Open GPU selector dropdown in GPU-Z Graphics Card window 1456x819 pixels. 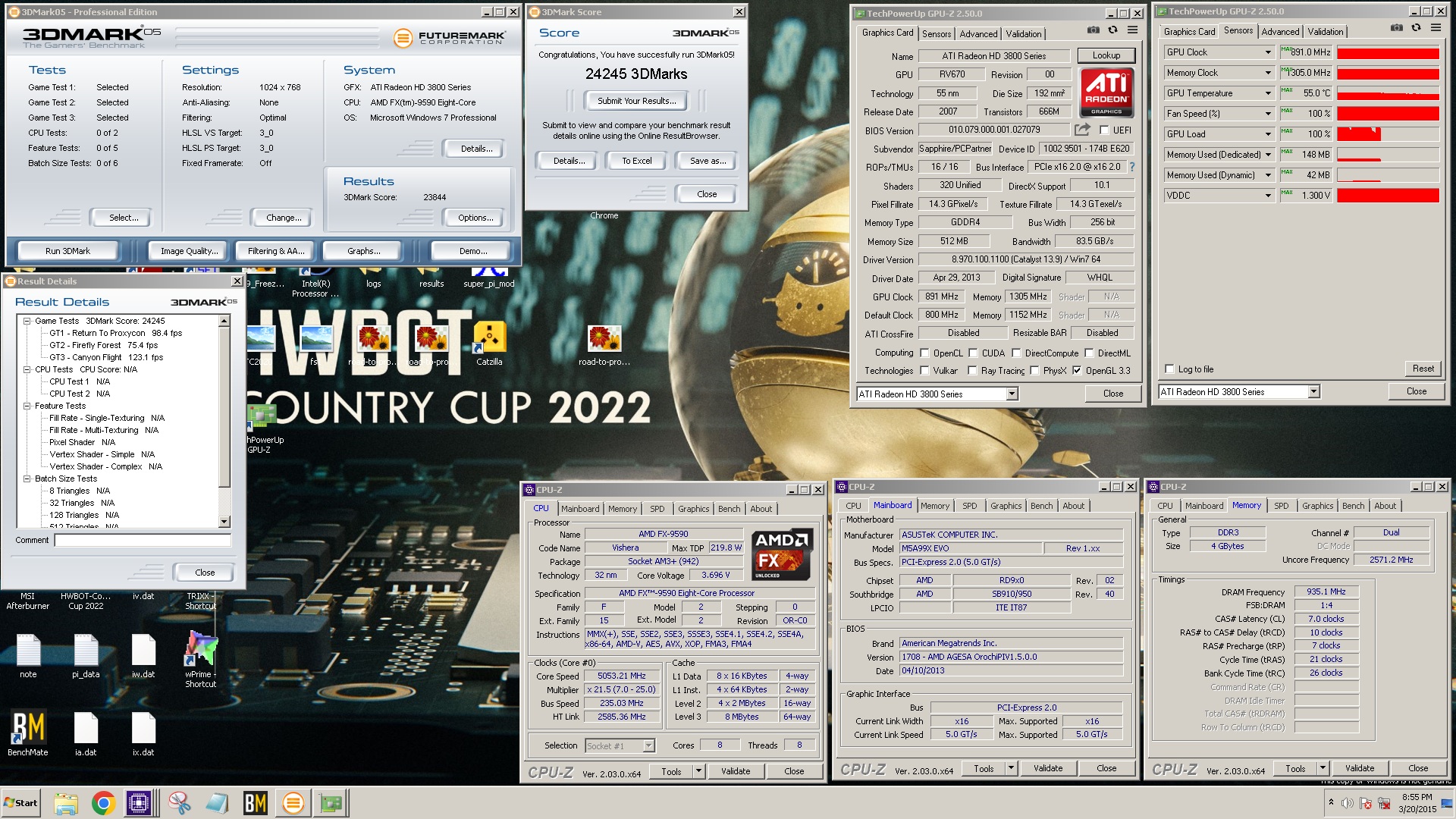[1012, 394]
